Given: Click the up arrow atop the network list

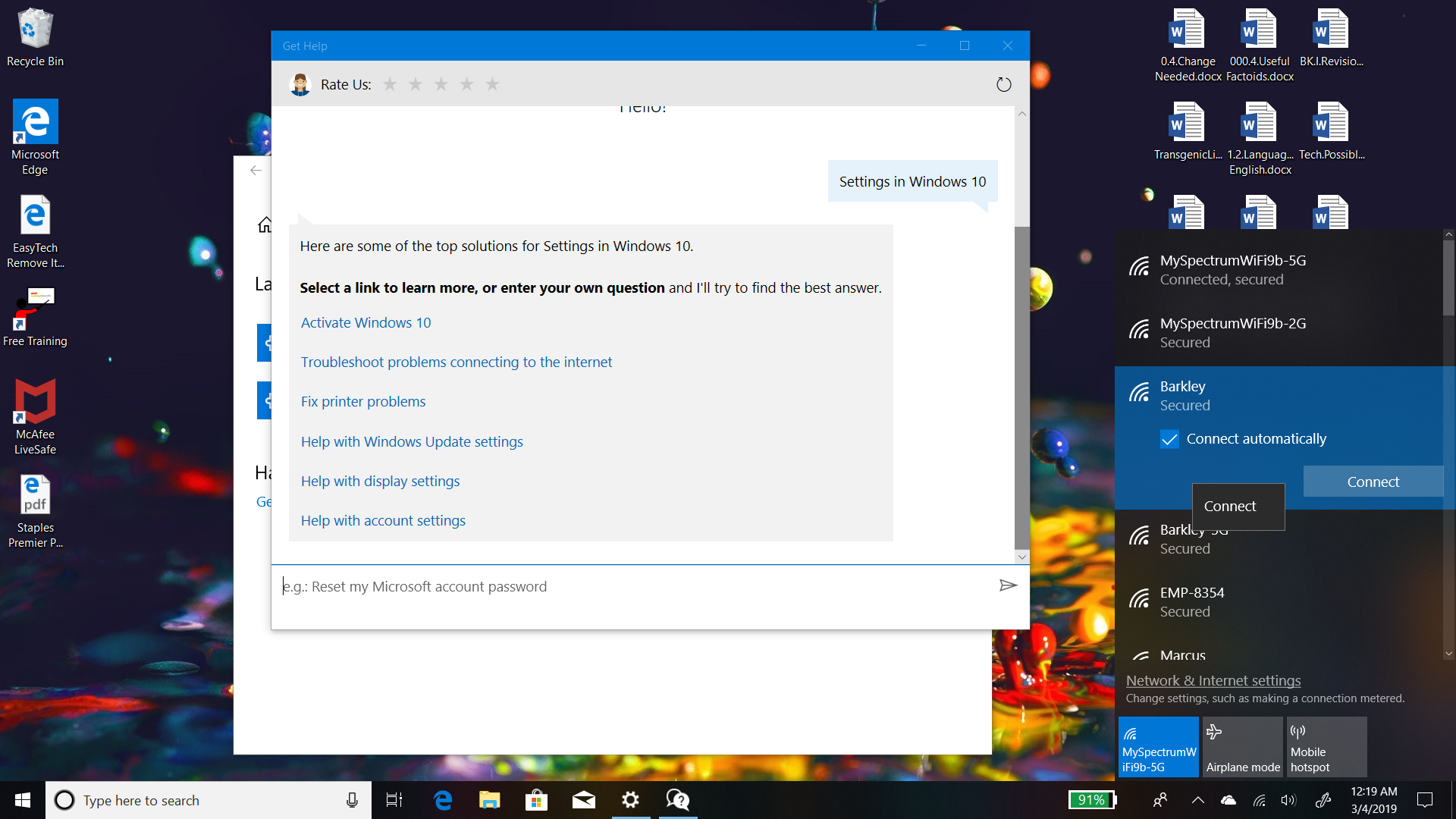Looking at the screenshot, I should [1447, 234].
